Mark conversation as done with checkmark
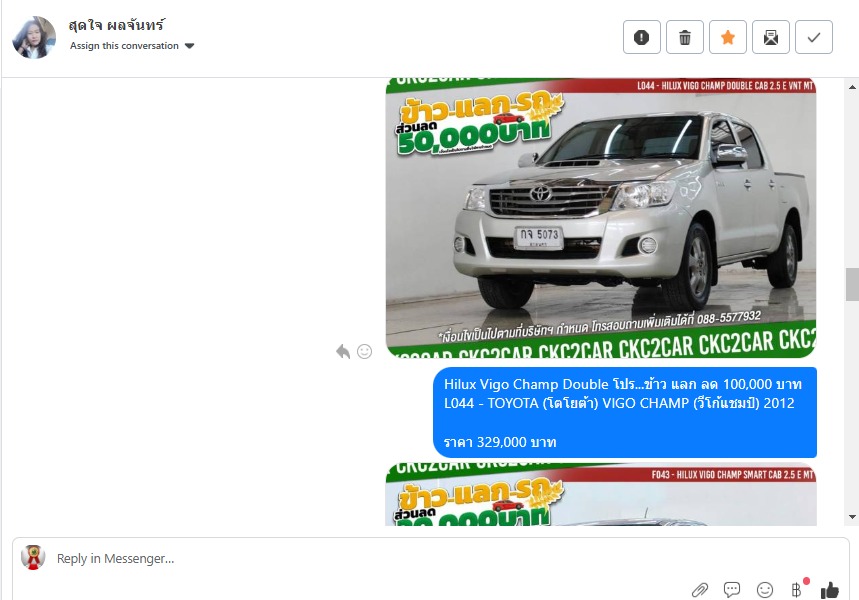This screenshot has width=859, height=600. 814,37
